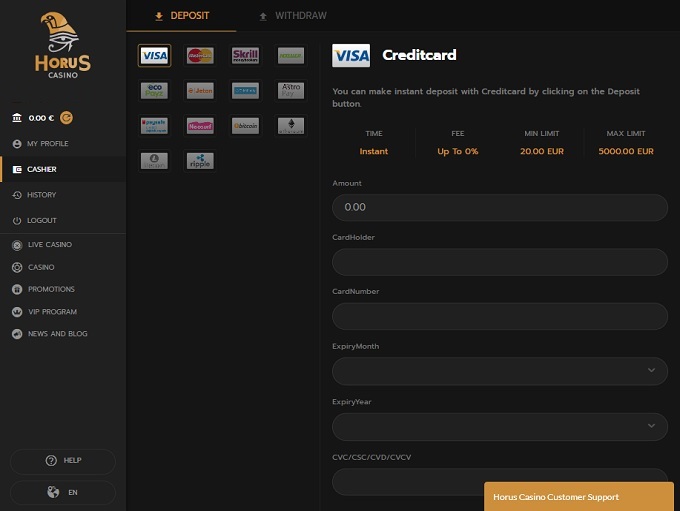
Task: Select the Bitcoin payment icon
Action: pyautogui.click(x=245, y=126)
